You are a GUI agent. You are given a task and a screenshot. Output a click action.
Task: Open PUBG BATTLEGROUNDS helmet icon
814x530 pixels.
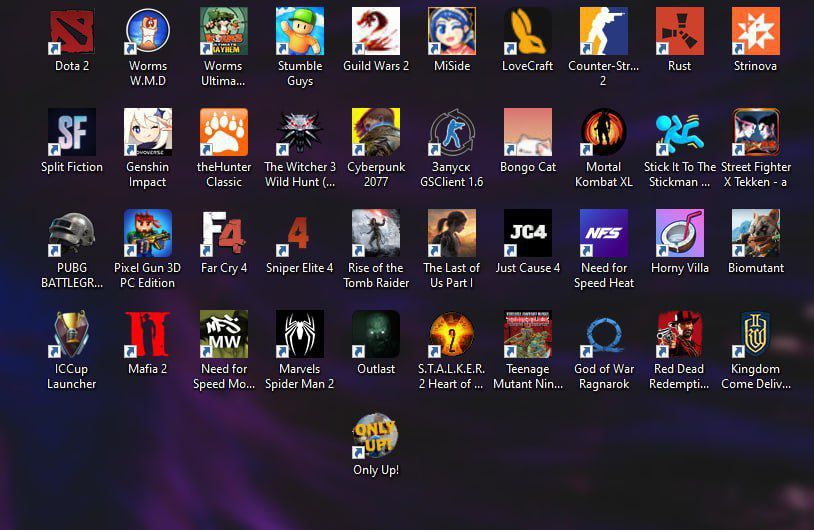point(72,233)
